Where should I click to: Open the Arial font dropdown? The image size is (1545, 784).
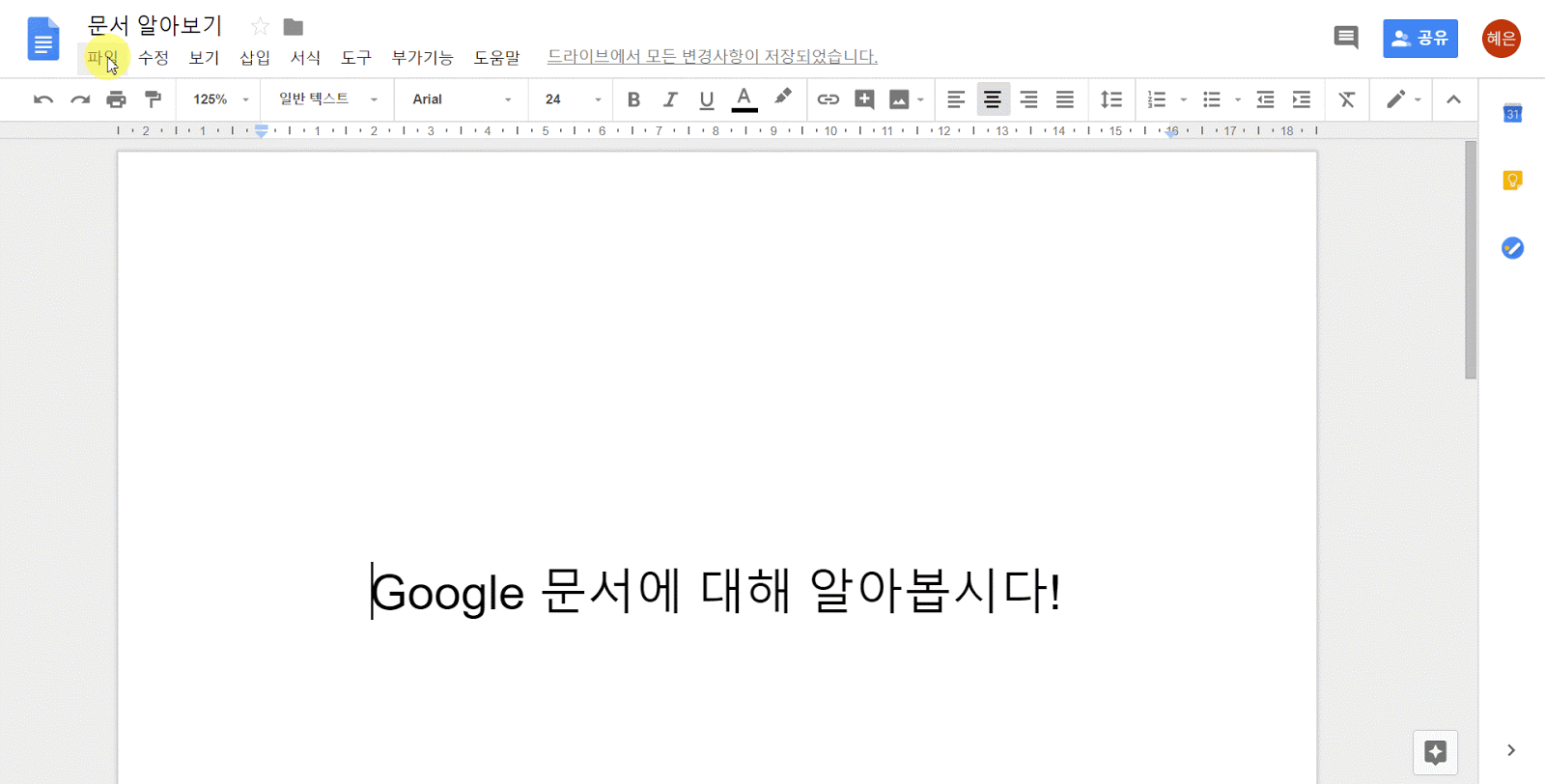[462, 99]
